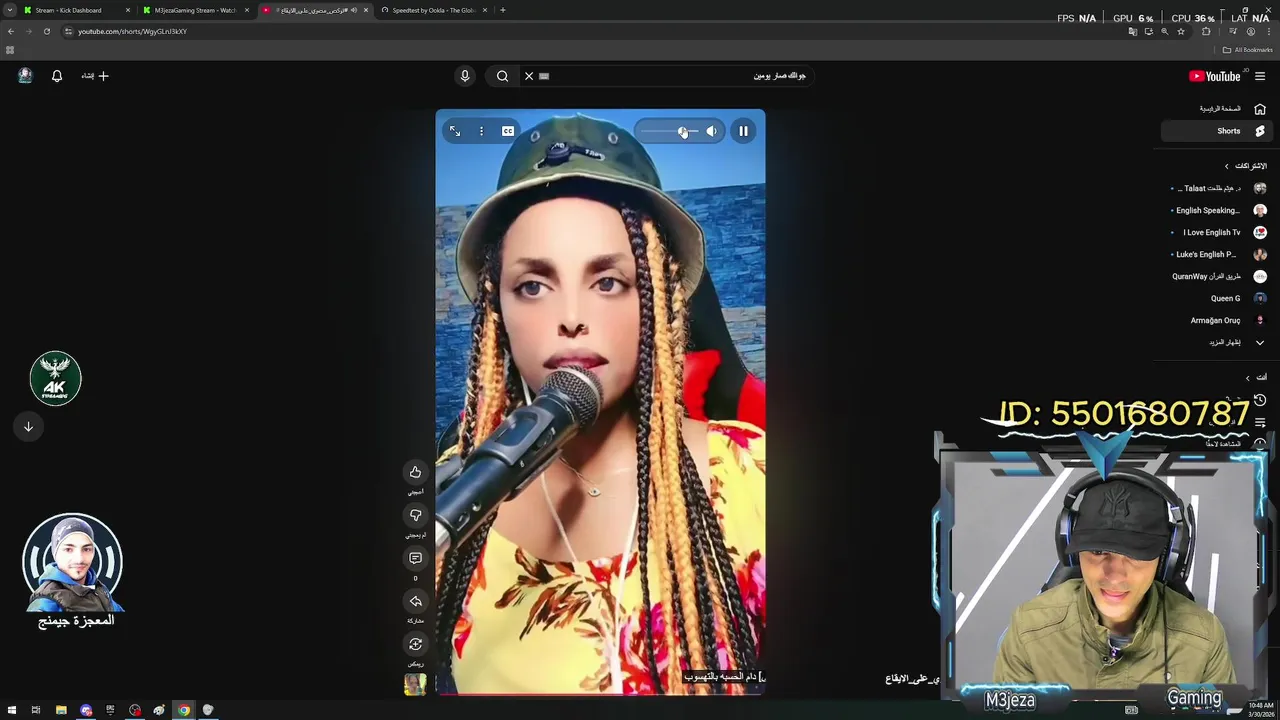
Task: Open the Luke's English P... subscription
Action: [1218, 254]
